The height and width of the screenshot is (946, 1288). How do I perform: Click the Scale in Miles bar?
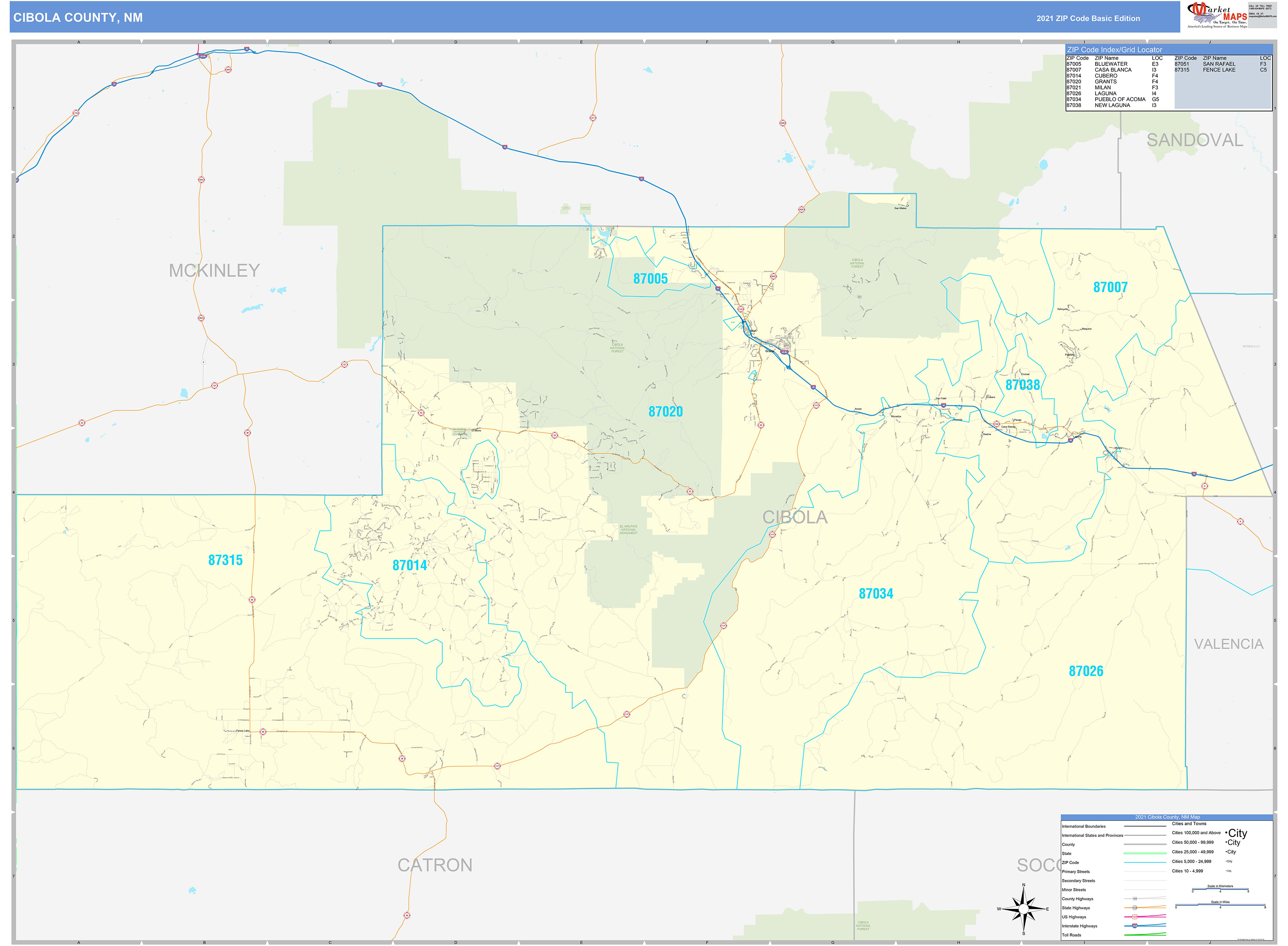click(1220, 905)
